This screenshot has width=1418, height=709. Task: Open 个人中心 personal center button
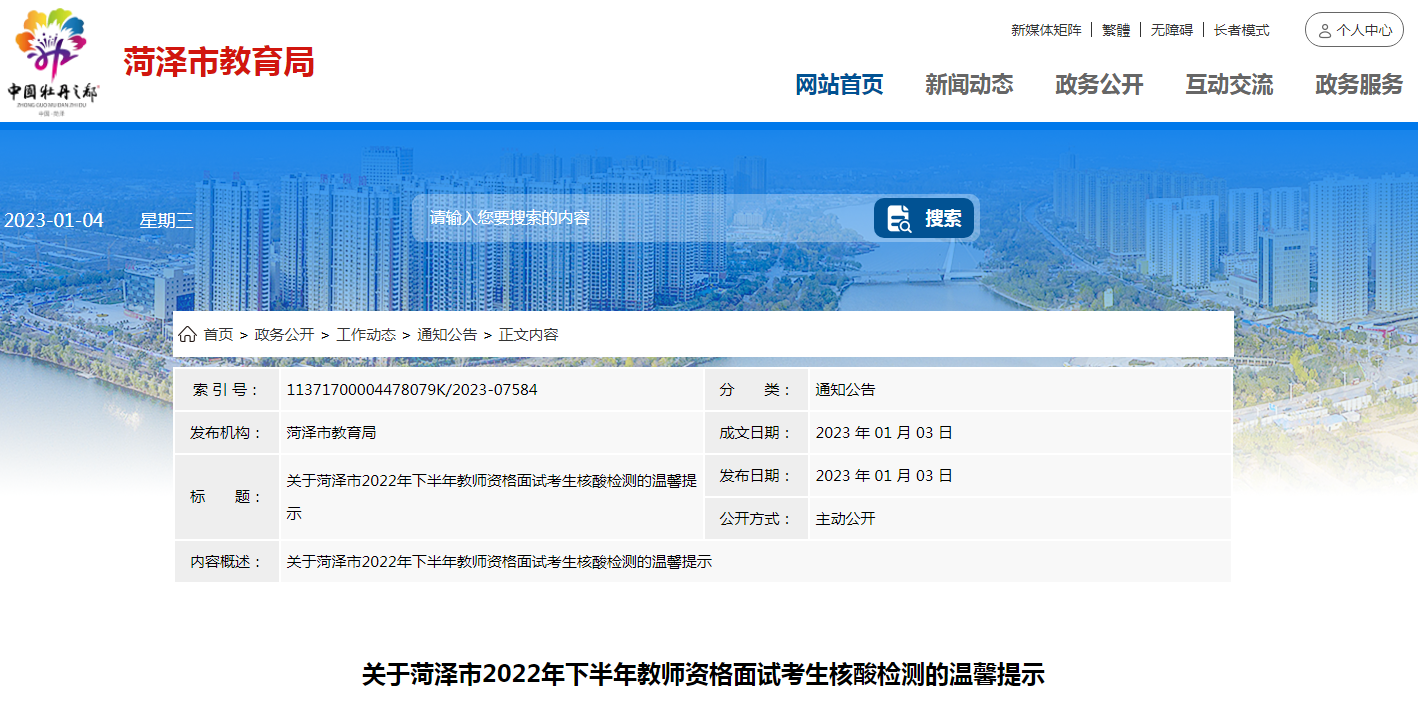[x=1354, y=30]
